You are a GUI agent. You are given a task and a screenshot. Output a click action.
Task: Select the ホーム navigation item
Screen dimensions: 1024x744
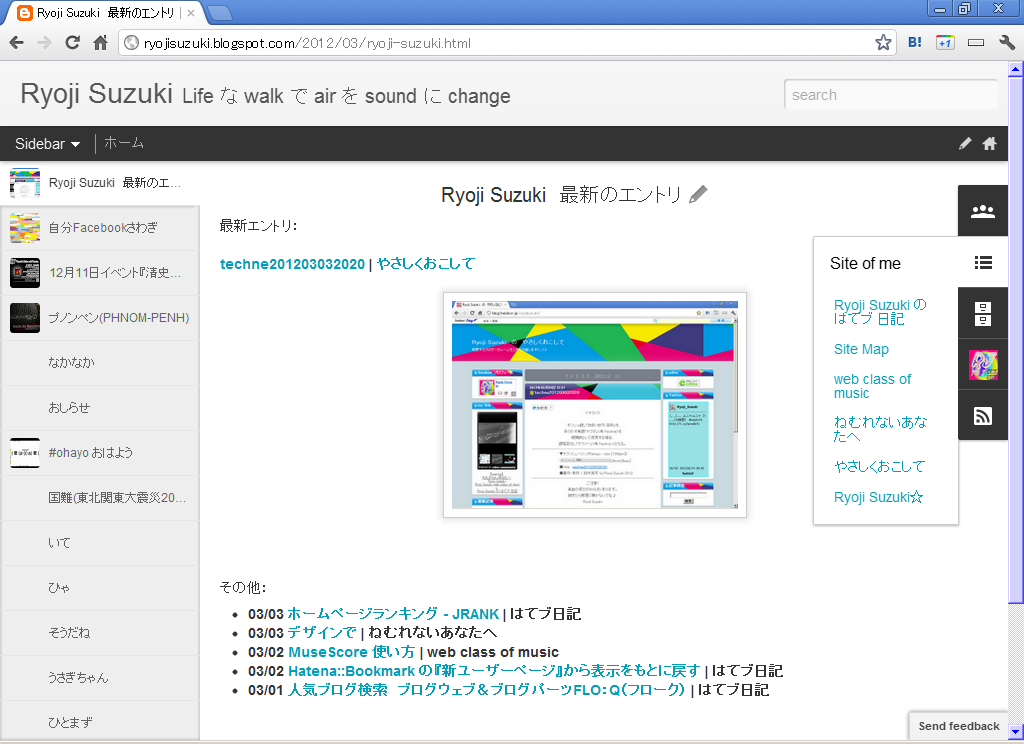click(124, 144)
